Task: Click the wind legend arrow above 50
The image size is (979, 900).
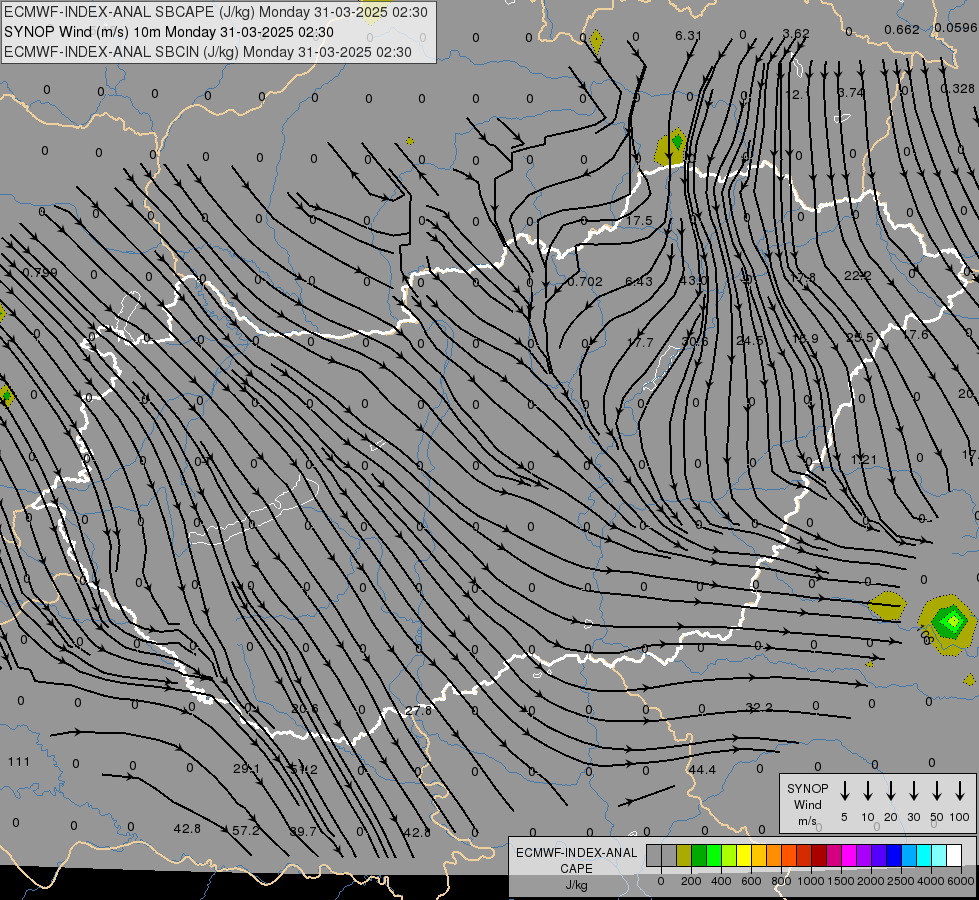Action: tap(937, 791)
